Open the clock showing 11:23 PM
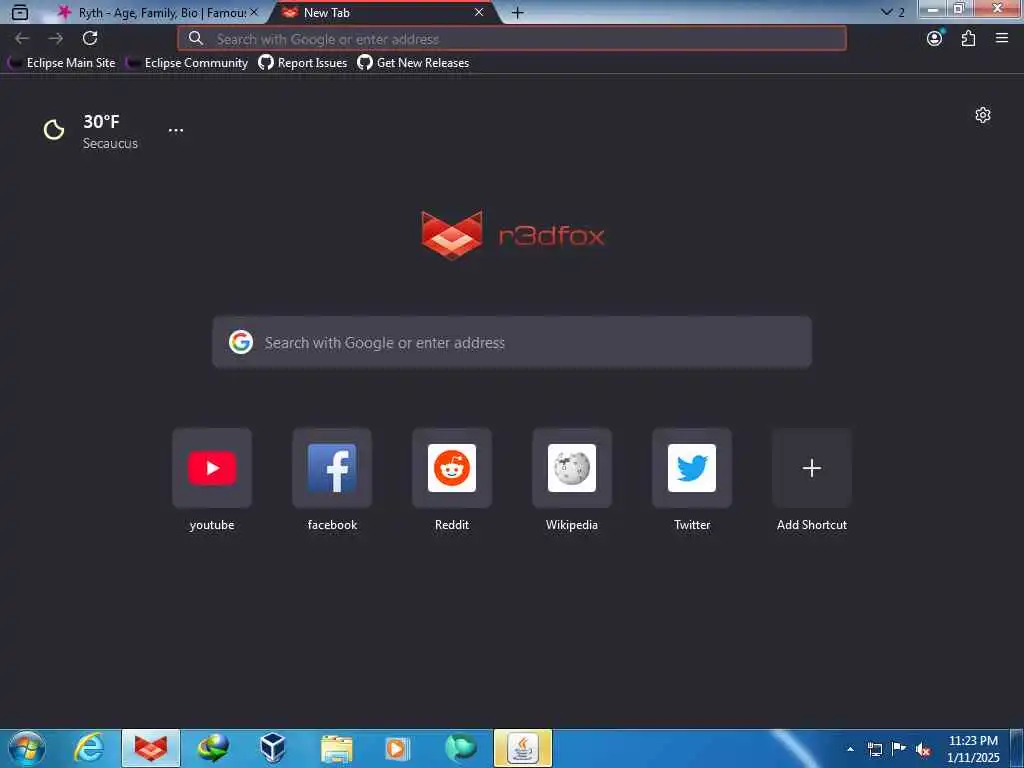1024x768 pixels. tap(973, 749)
